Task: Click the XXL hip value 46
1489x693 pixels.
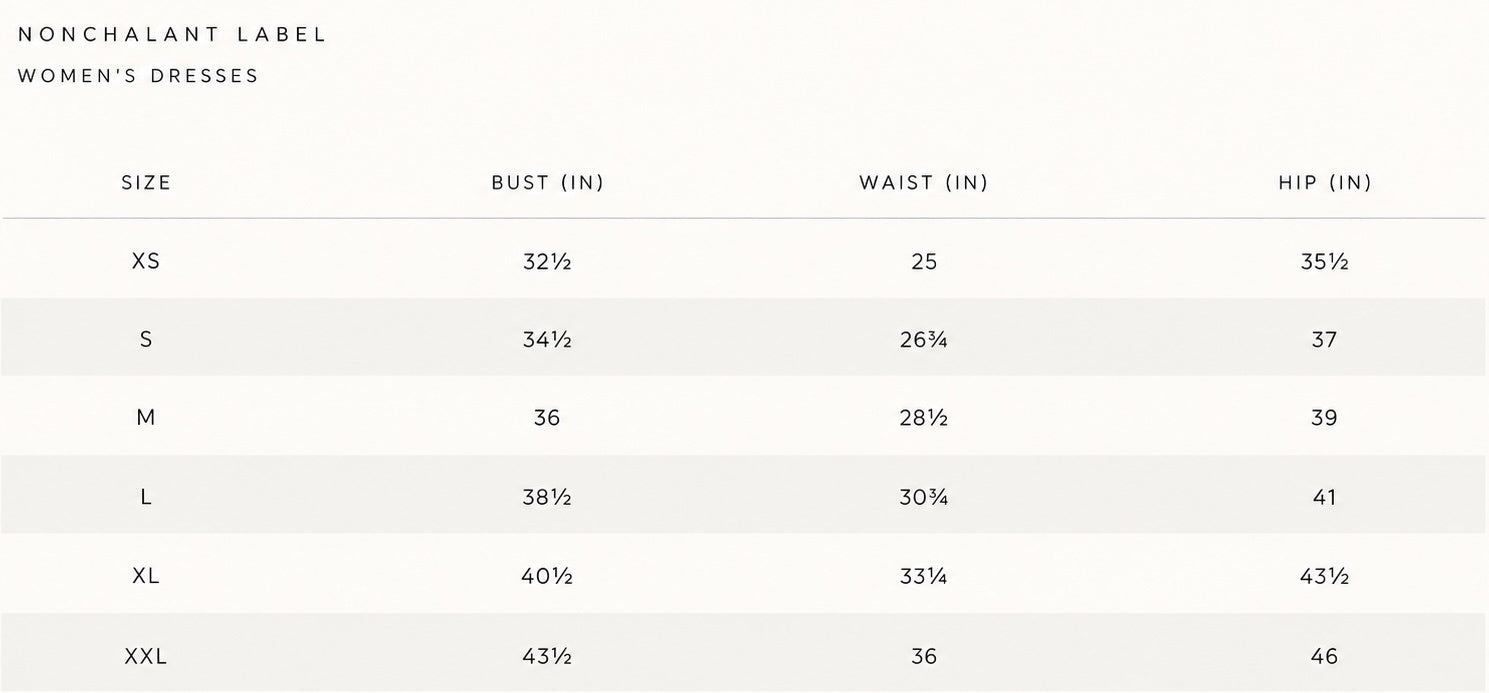Action: click(x=1324, y=657)
